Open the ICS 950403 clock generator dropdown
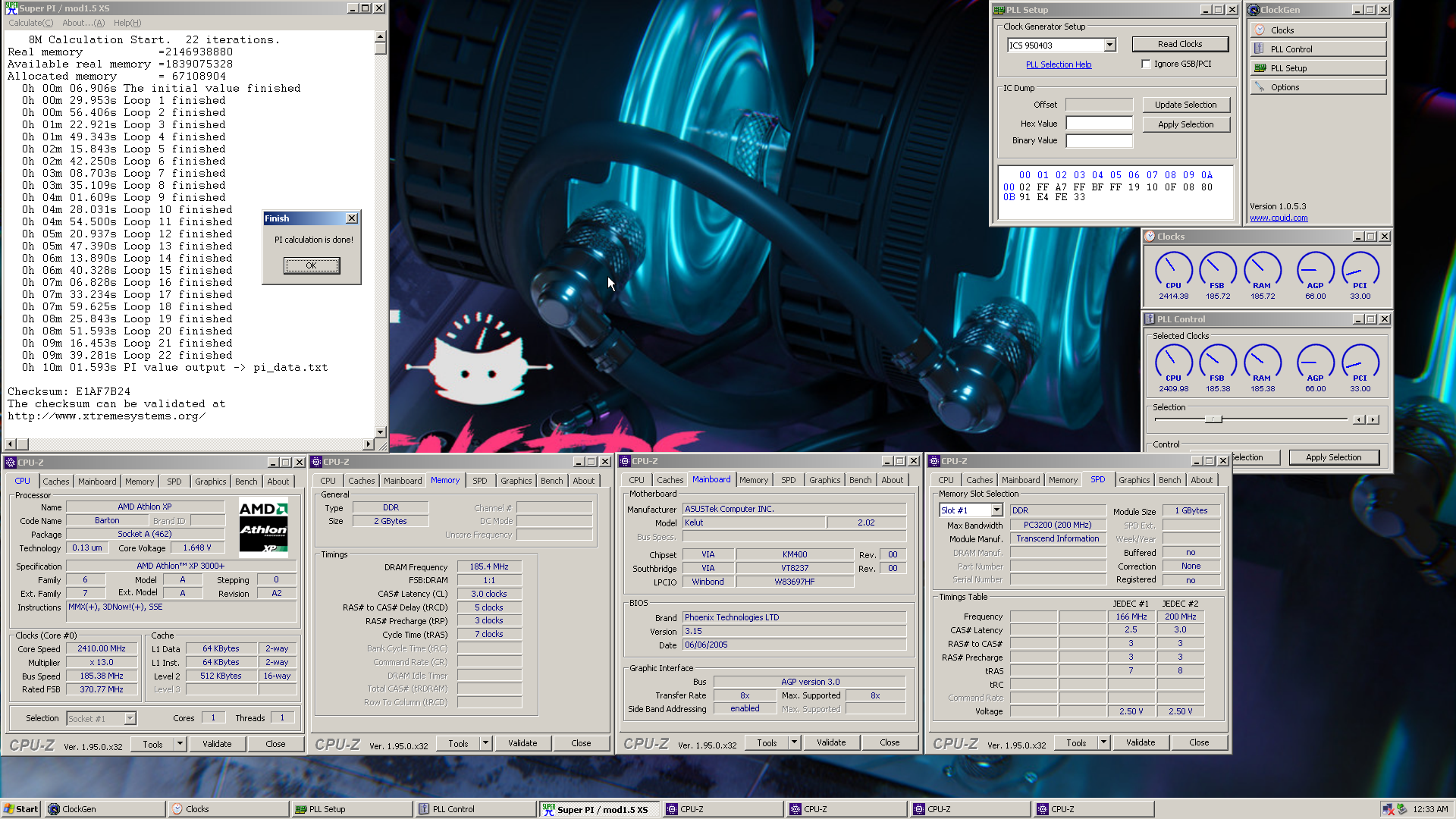1456x819 pixels. [x=1109, y=45]
